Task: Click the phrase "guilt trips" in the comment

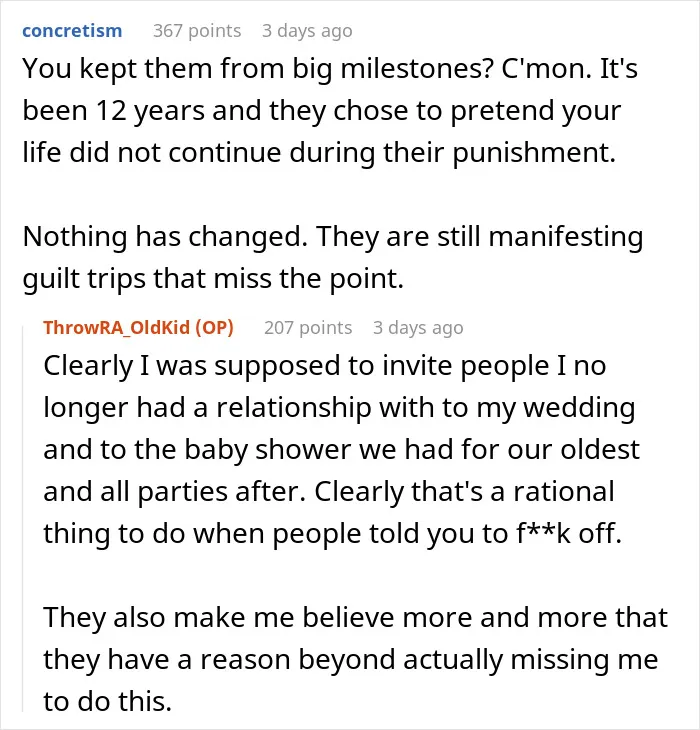Action: pos(84,279)
